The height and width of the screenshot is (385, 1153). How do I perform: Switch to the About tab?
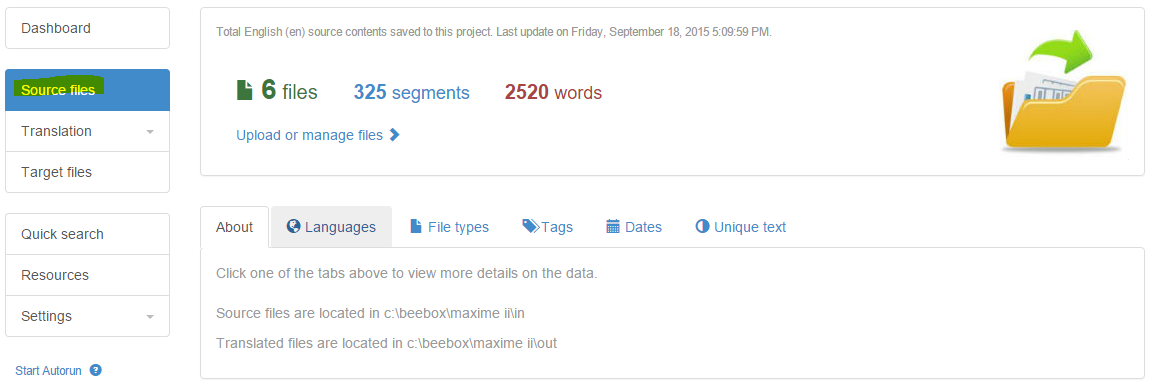pyautogui.click(x=235, y=227)
